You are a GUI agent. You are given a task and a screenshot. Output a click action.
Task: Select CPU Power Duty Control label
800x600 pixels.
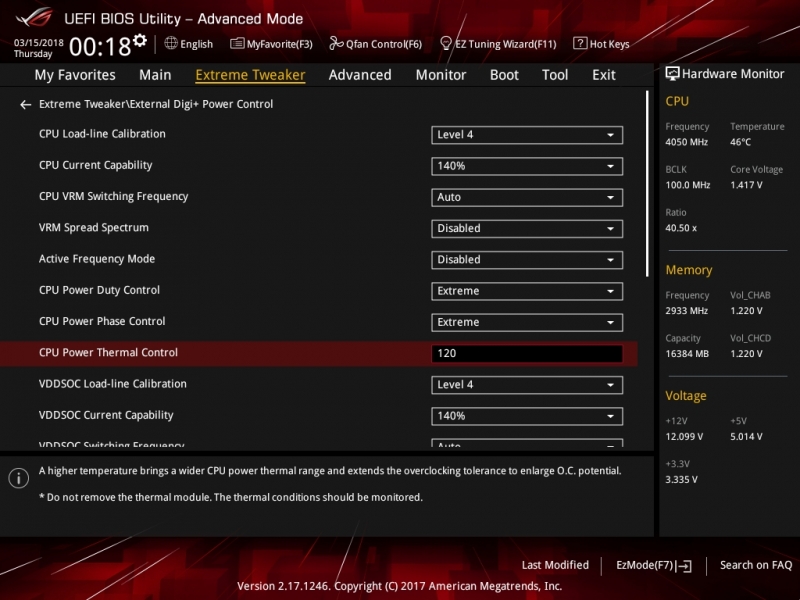(99, 290)
